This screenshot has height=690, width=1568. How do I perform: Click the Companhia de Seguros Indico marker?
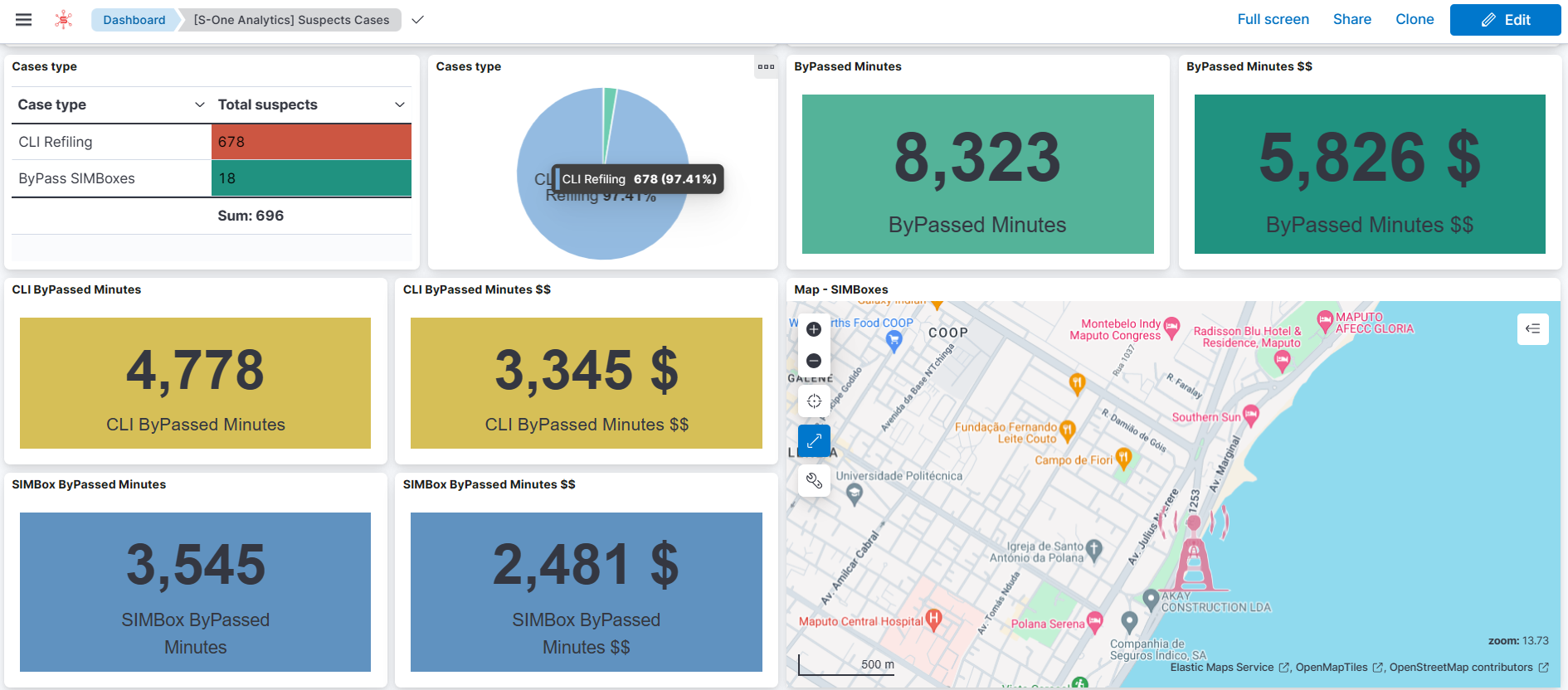pyautogui.click(x=1129, y=621)
